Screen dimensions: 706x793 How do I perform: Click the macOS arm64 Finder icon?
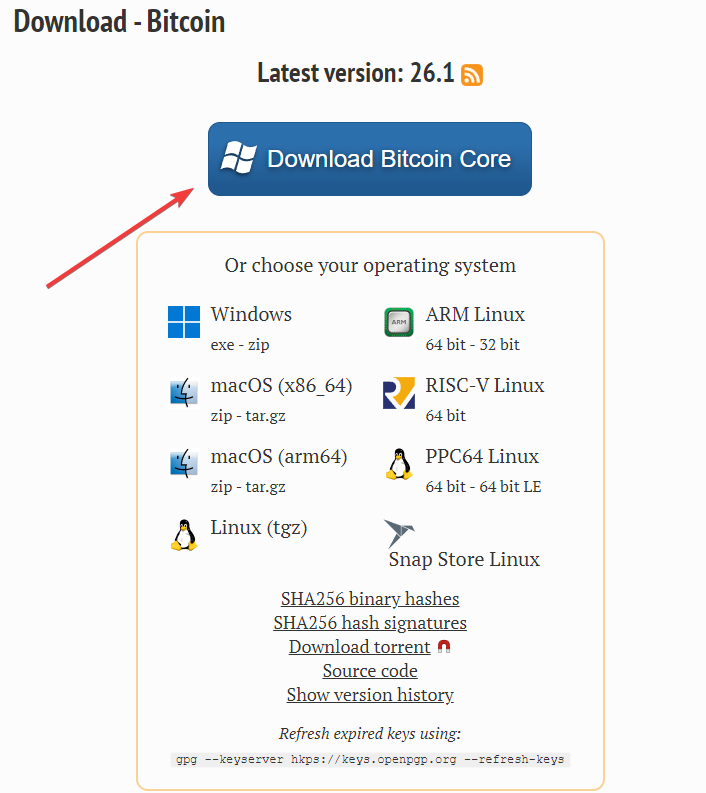184,463
